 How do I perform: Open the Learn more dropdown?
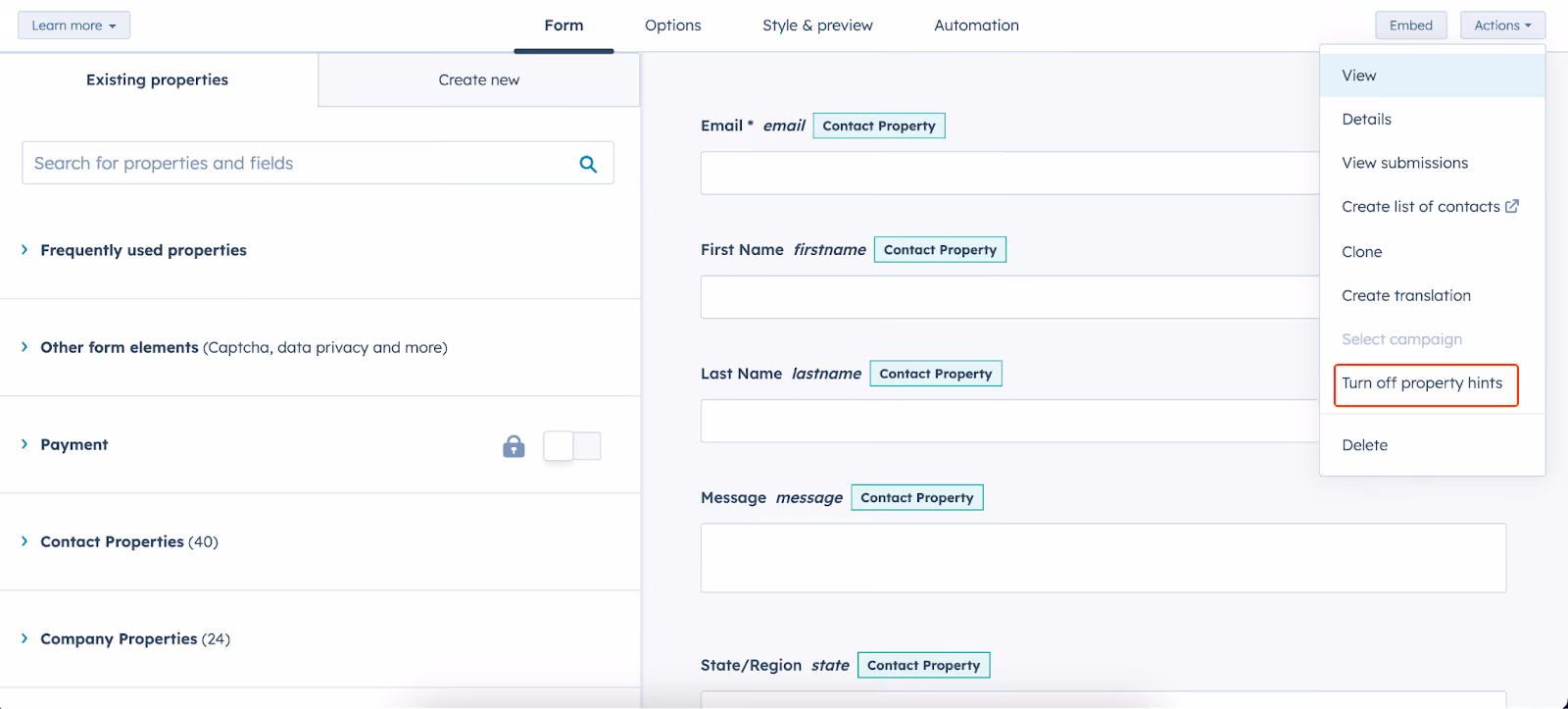coord(73,25)
